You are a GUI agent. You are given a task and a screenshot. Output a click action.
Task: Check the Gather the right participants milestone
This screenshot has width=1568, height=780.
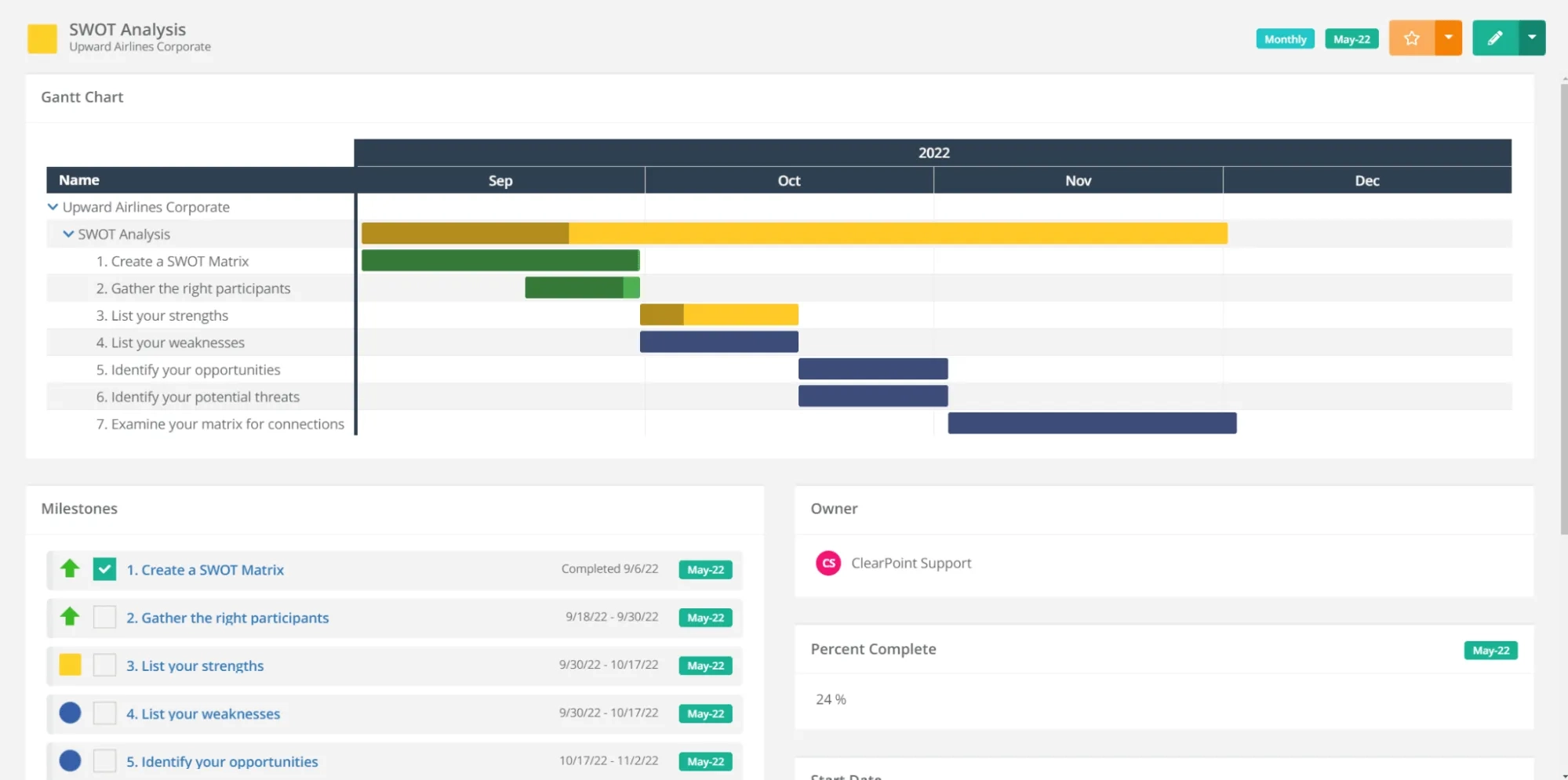(x=104, y=617)
